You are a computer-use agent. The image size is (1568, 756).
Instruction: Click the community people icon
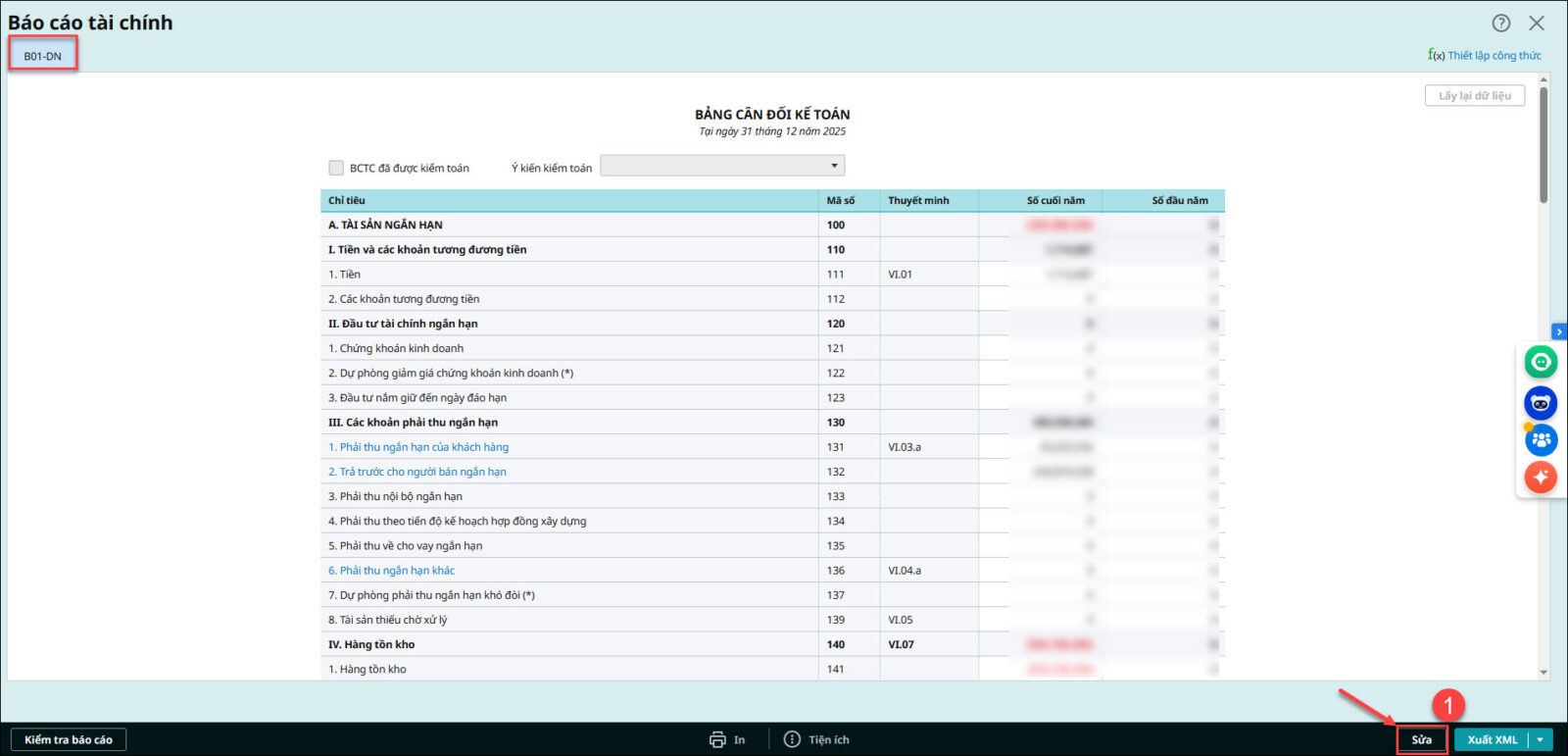coord(1541,439)
